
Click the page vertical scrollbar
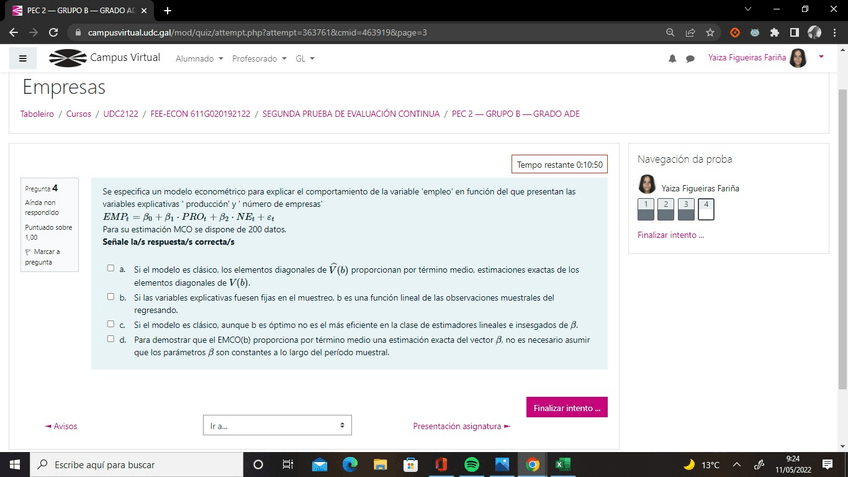(x=842, y=238)
